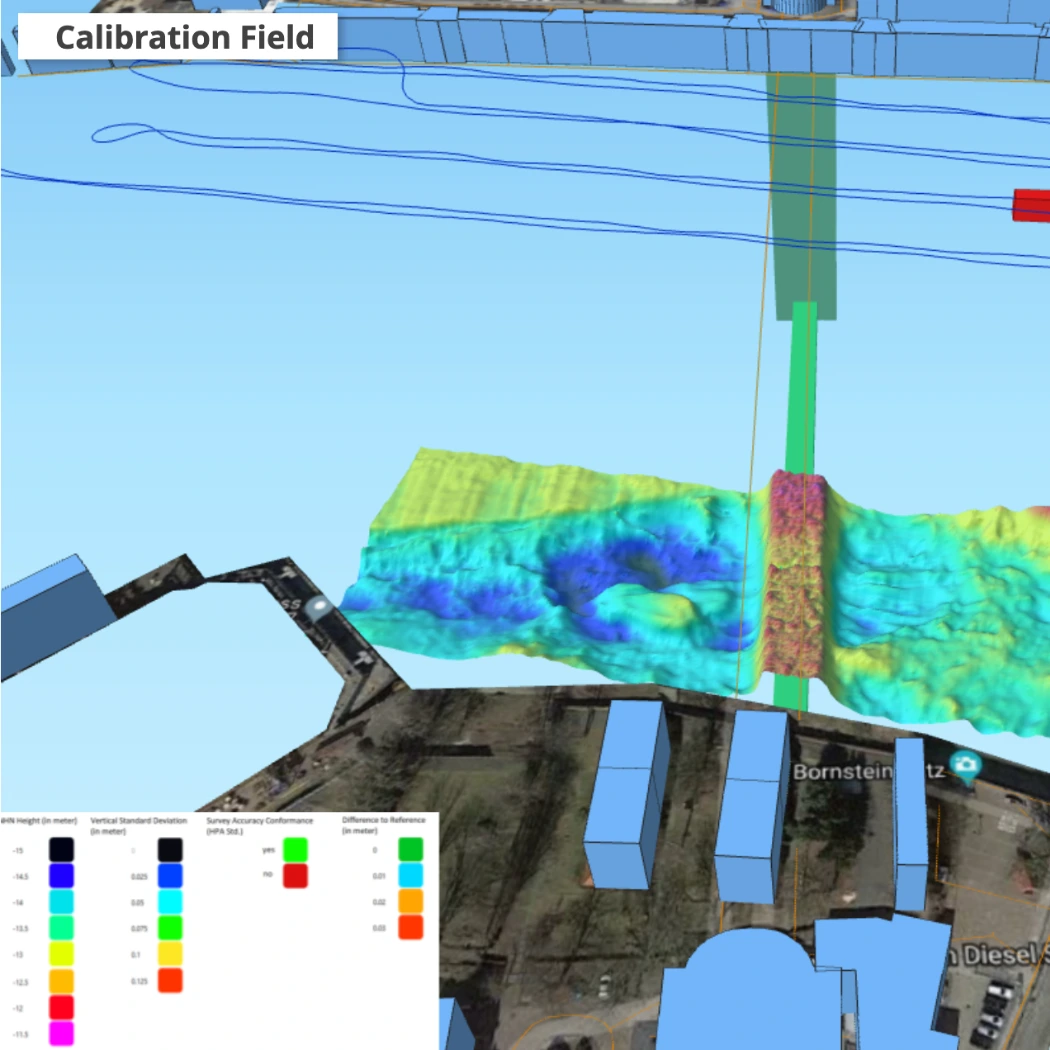Select the red block at the right edge
This screenshot has height=1050, width=1050.
tap(1031, 205)
